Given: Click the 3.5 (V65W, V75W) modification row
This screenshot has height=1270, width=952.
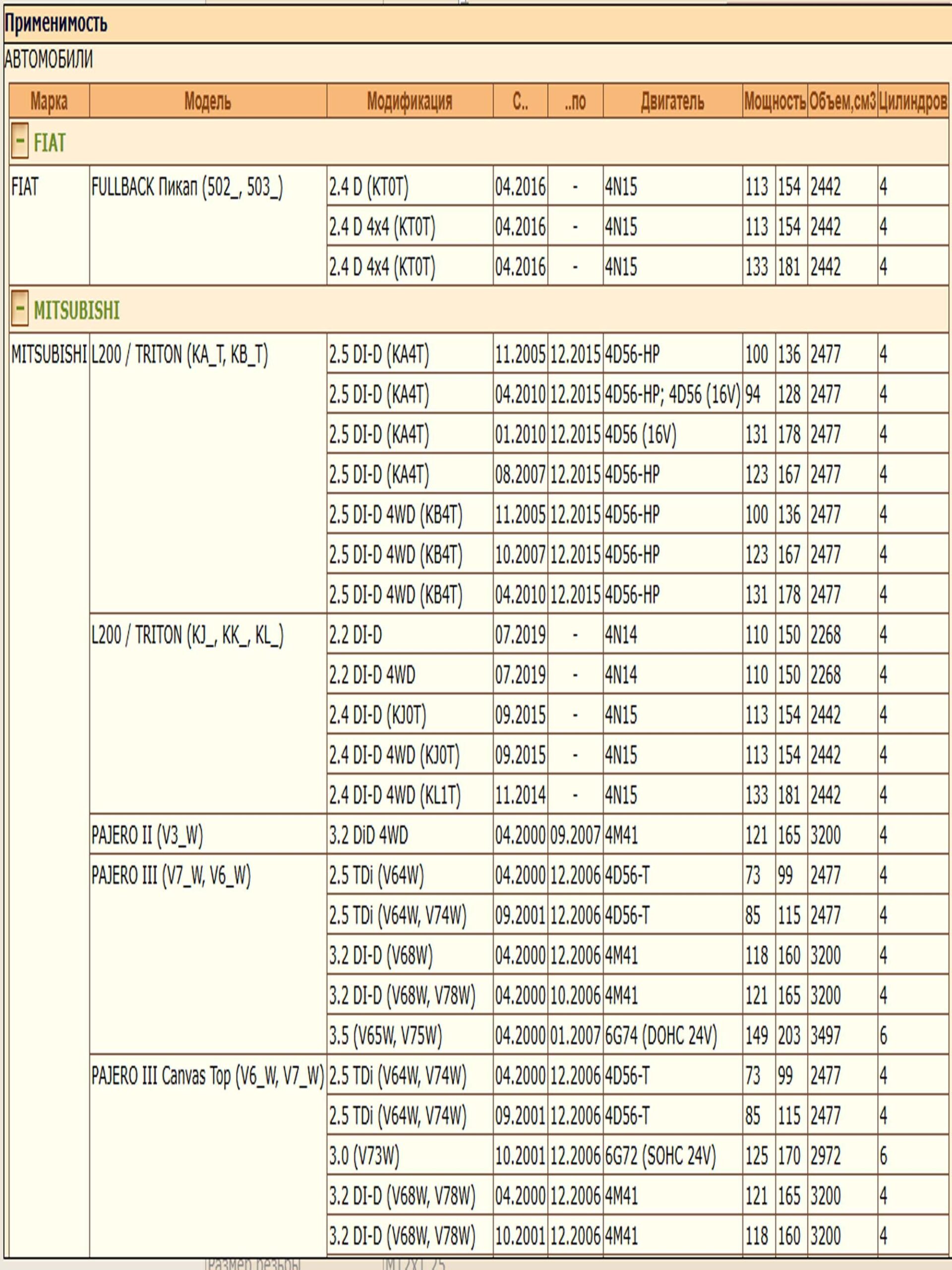Looking at the screenshot, I should (x=386, y=1035).
